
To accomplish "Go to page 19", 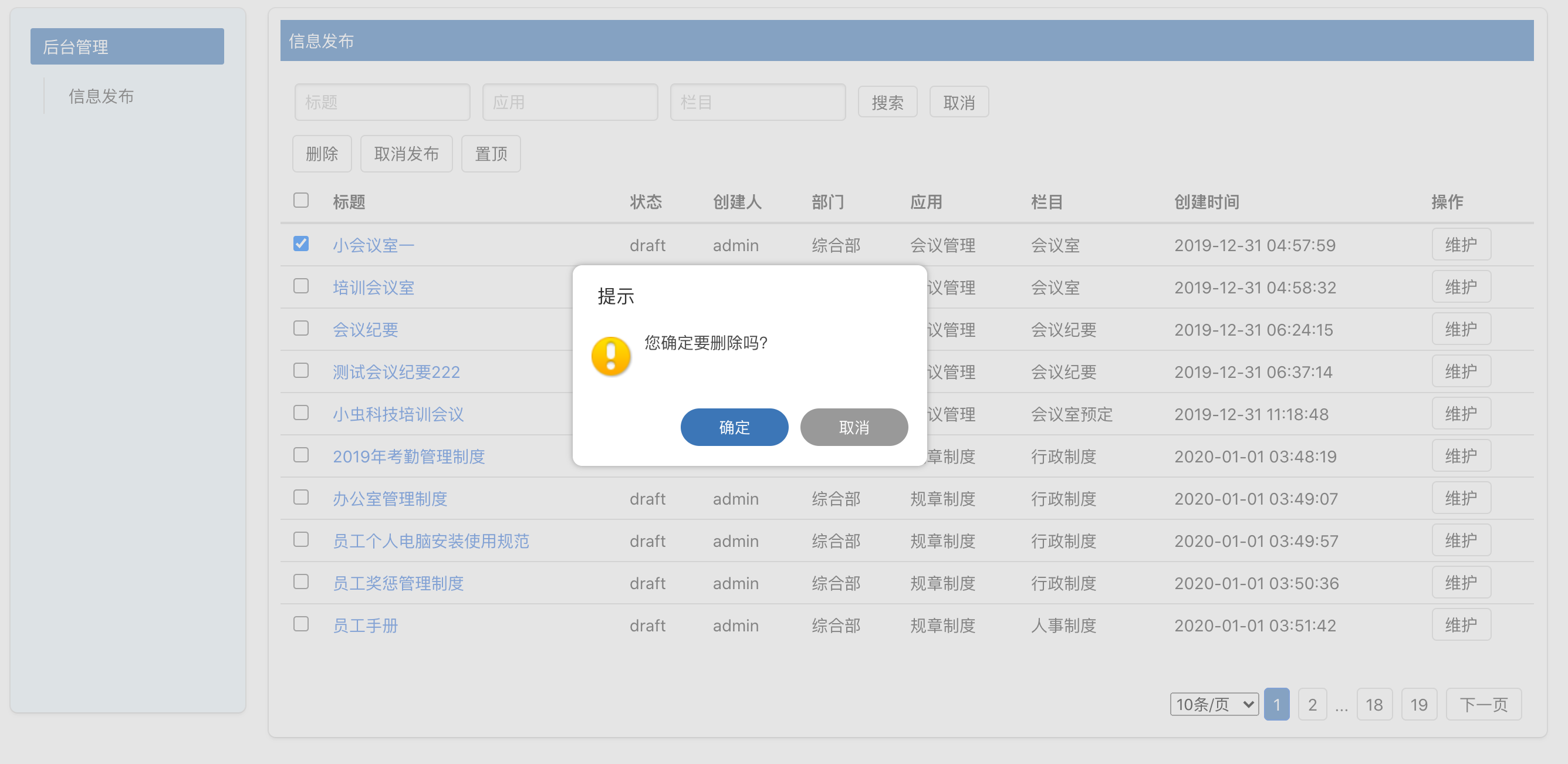I will 1418,704.
